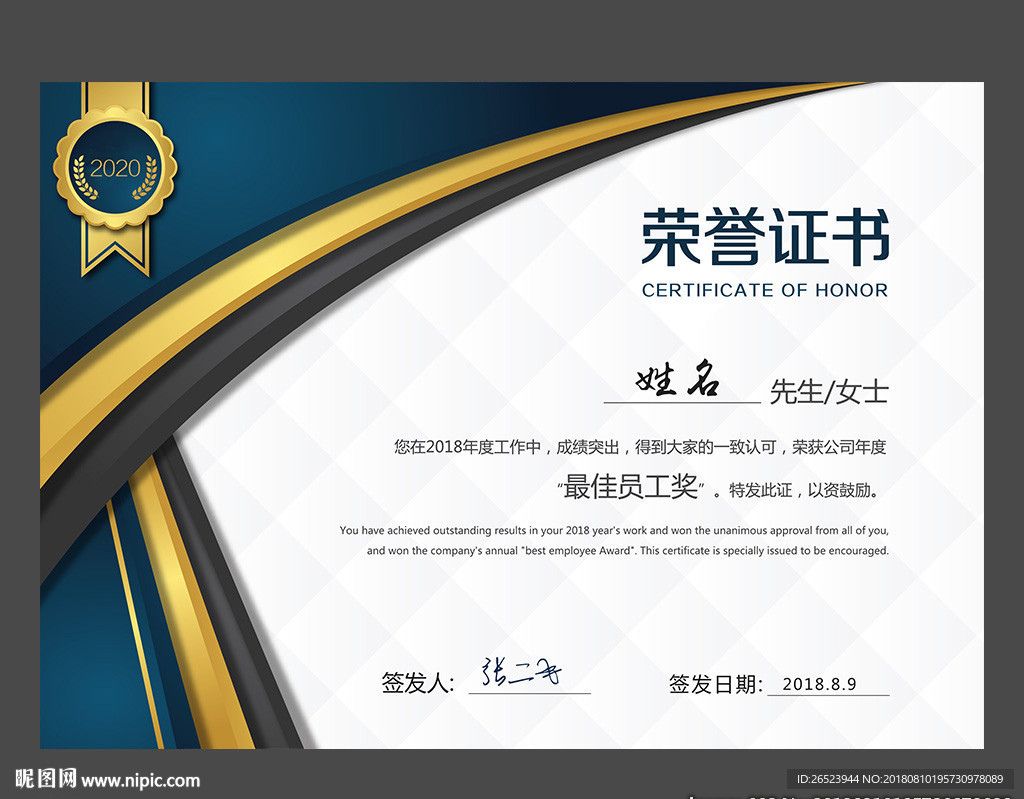Viewport: 1024px width, 799px height.
Task: Click the 先生/女士 label
Action: [829, 392]
